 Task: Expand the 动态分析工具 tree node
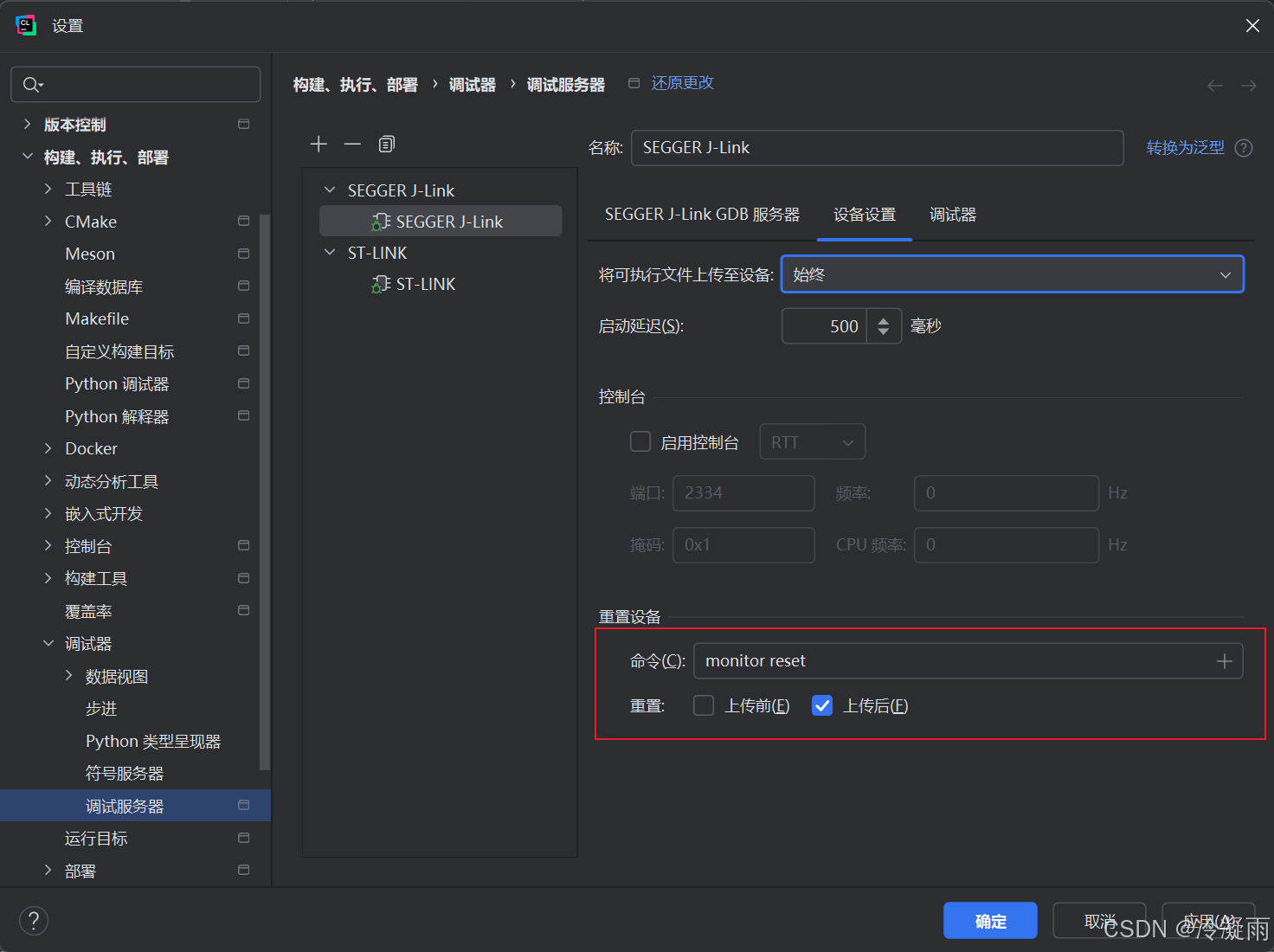point(48,481)
